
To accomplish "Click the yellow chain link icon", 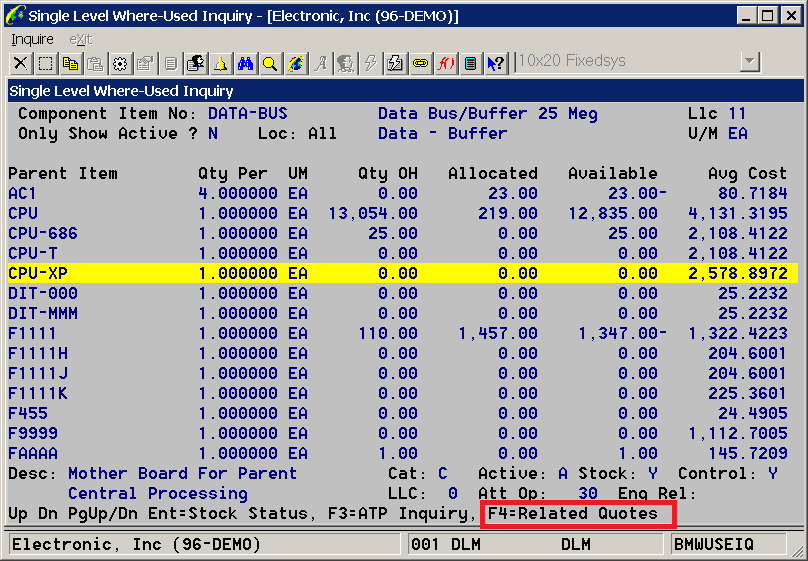I will tap(420, 63).
